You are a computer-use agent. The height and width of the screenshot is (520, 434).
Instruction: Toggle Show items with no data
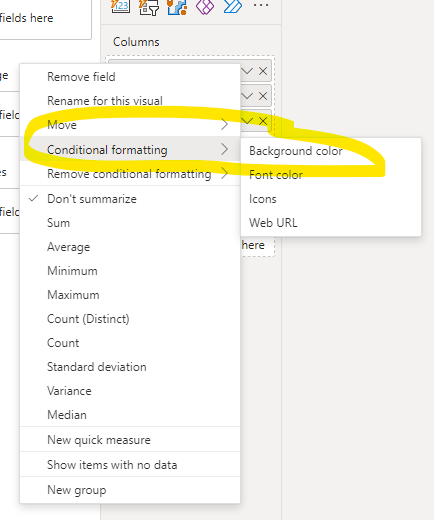pos(130,465)
